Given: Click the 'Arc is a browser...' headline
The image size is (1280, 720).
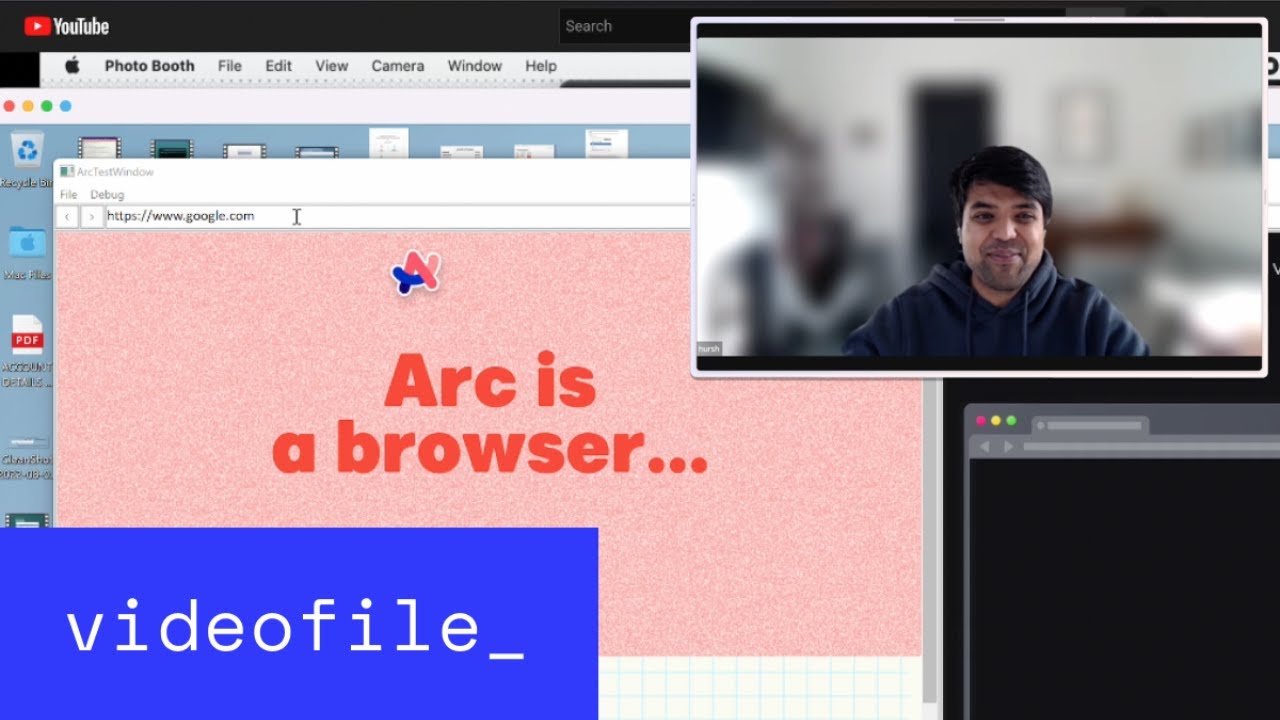Looking at the screenshot, I should (490, 413).
